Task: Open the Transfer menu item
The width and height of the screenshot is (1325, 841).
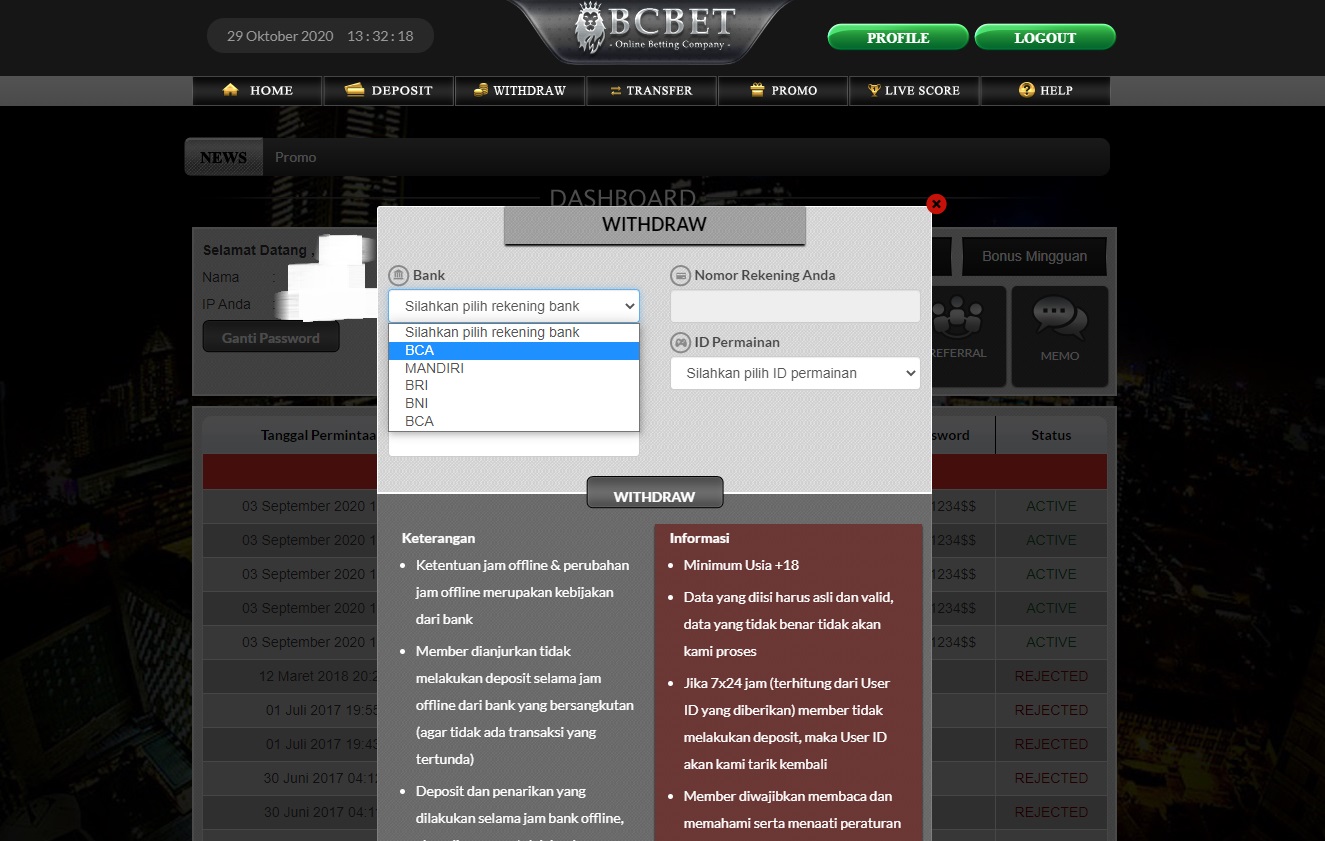Action: point(652,90)
